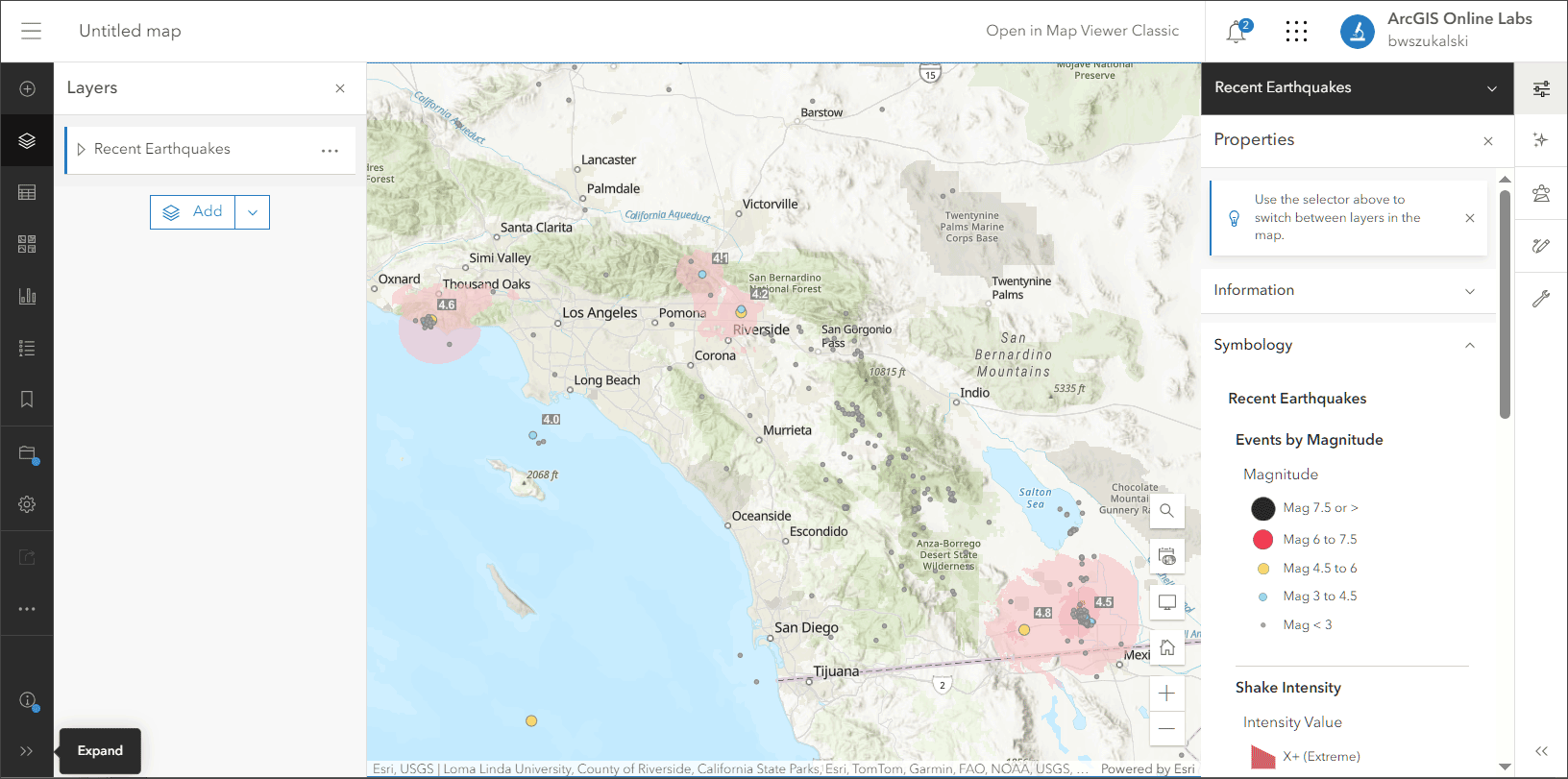Click the yellow earthquake point beside the 4.8 label
This screenshot has width=1568, height=779.
coord(1024,630)
